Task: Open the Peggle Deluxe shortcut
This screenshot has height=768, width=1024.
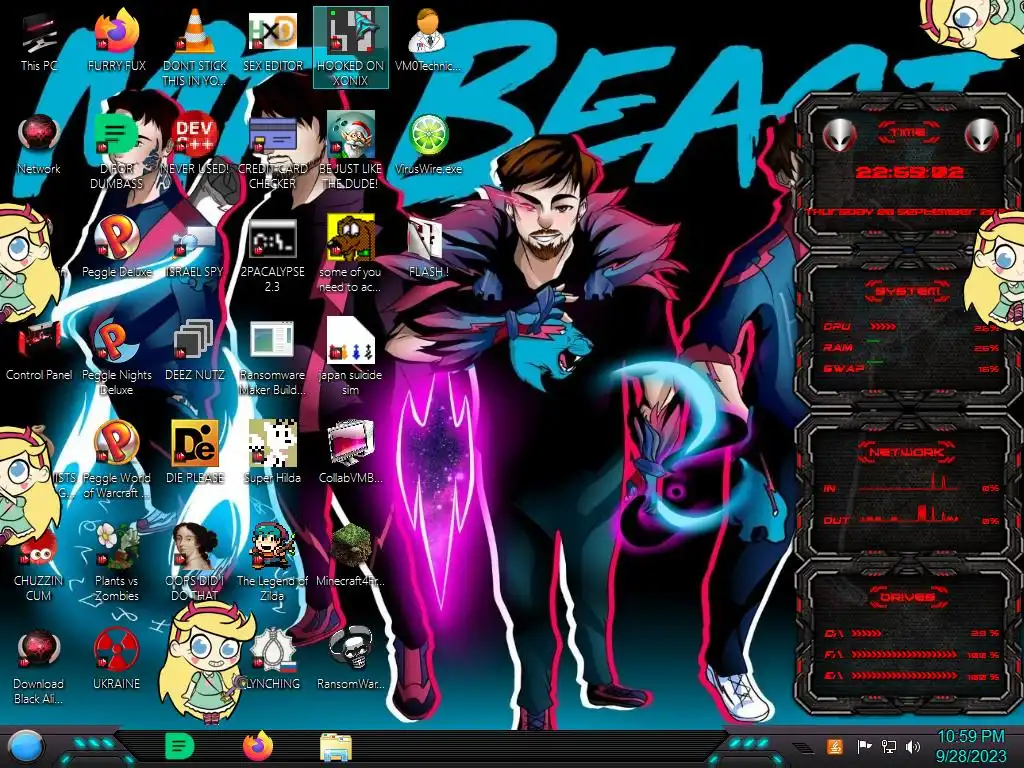Action: pyautogui.click(x=116, y=247)
